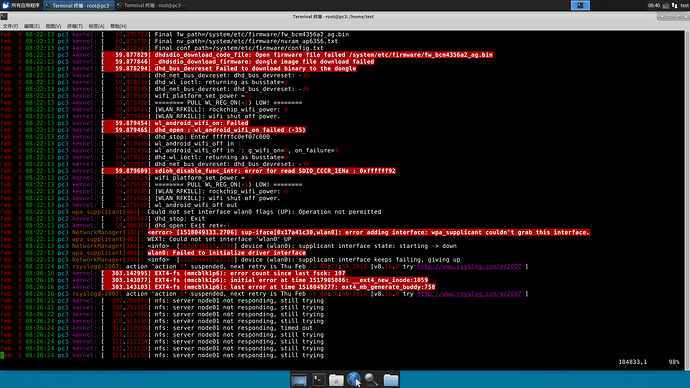Open the 终端(T) Terminal menu

tap(75, 26)
